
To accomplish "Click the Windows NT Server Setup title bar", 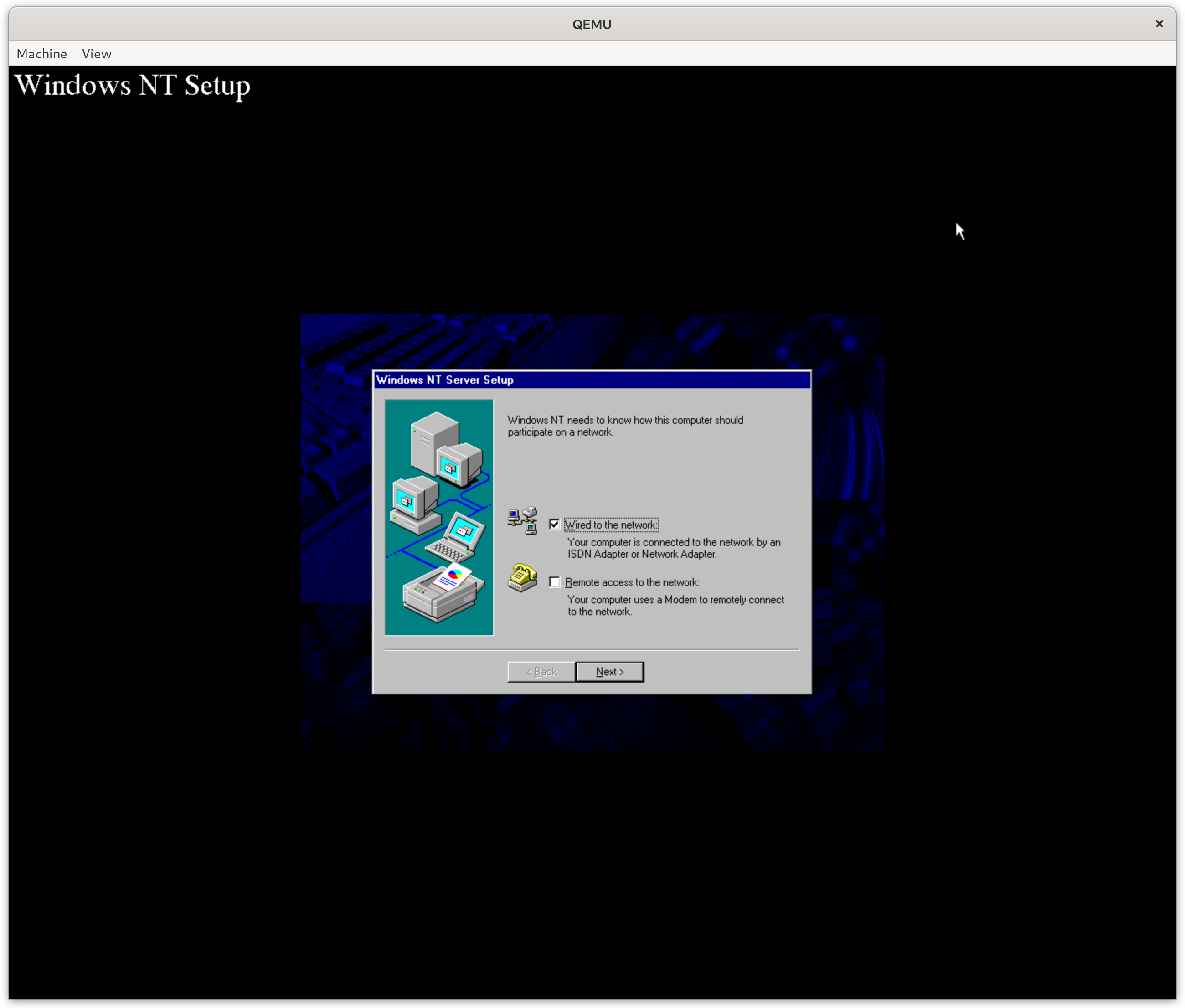I will click(591, 380).
